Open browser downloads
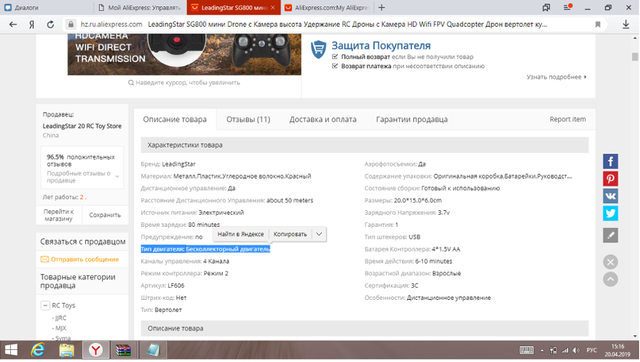Screen dimensions: 640x362 (626, 24)
